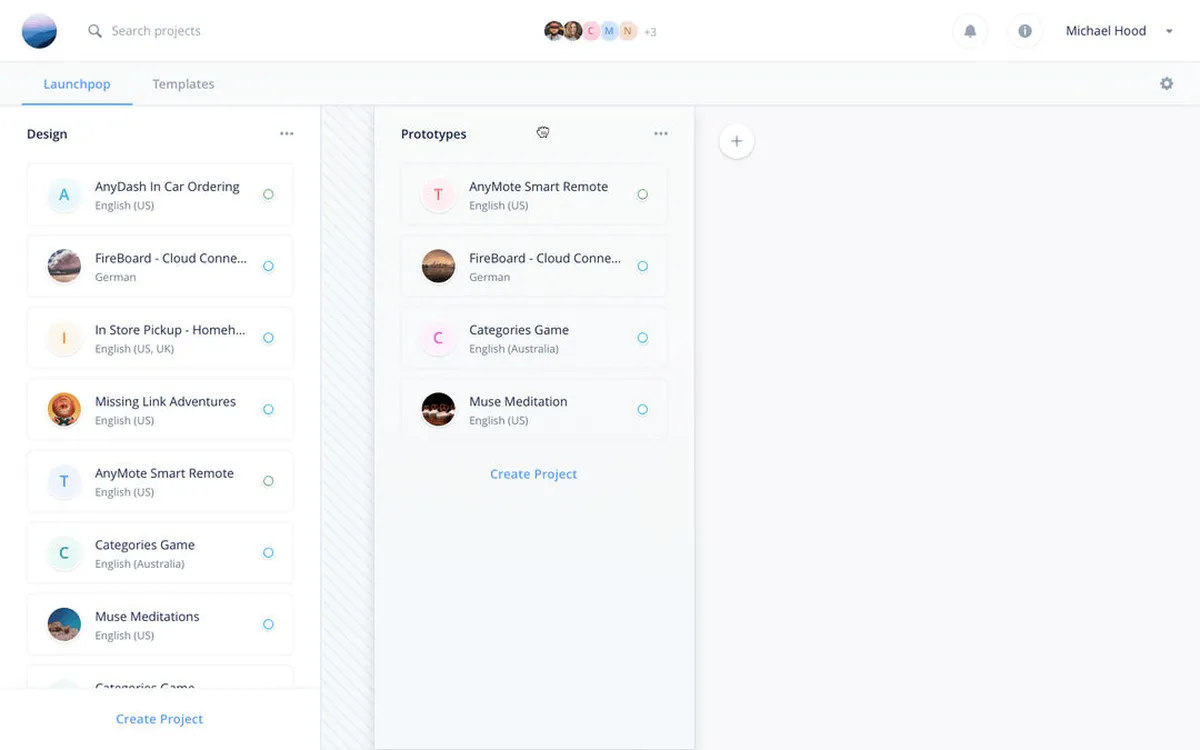Open the notifications bell
This screenshot has width=1200, height=750.
969,31
